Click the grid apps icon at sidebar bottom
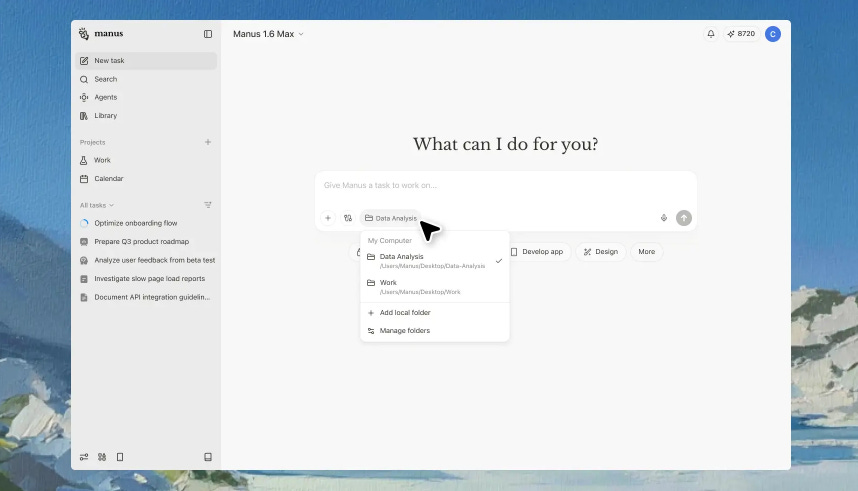This screenshot has width=858, height=491. click(x=102, y=457)
